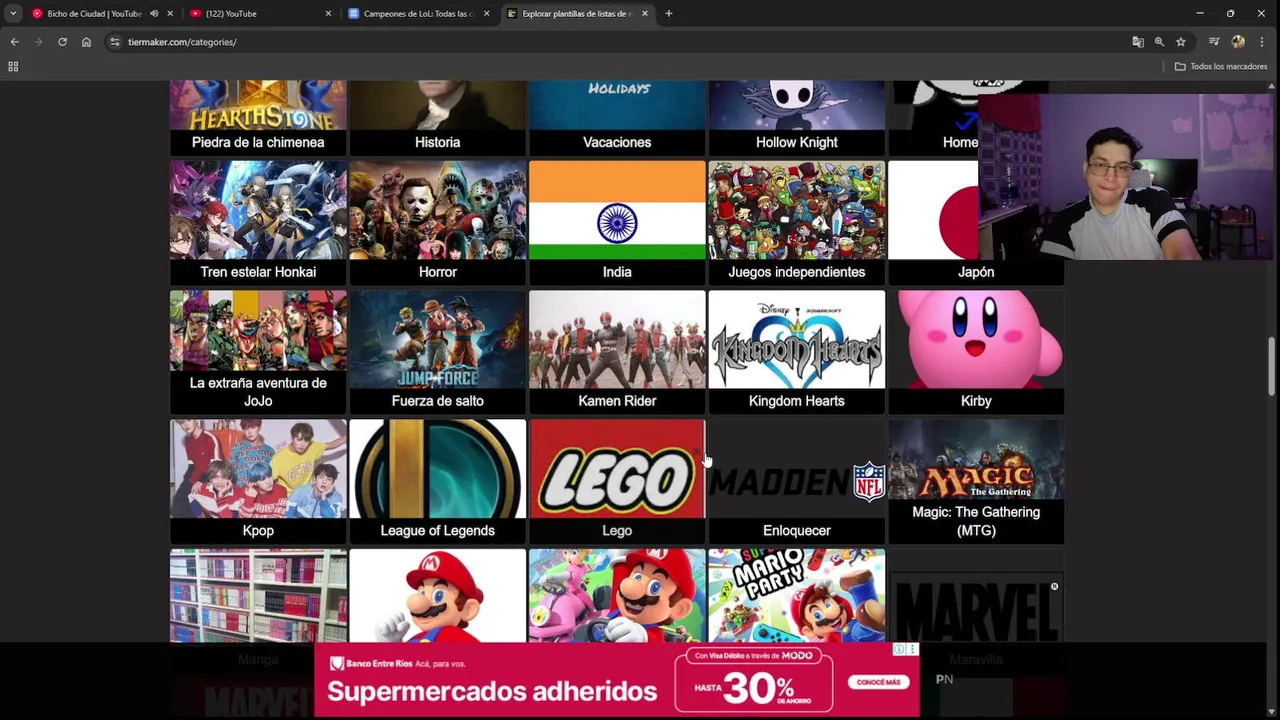The image size is (1280, 720).
Task: Open a new browser tab
Action: (x=669, y=13)
